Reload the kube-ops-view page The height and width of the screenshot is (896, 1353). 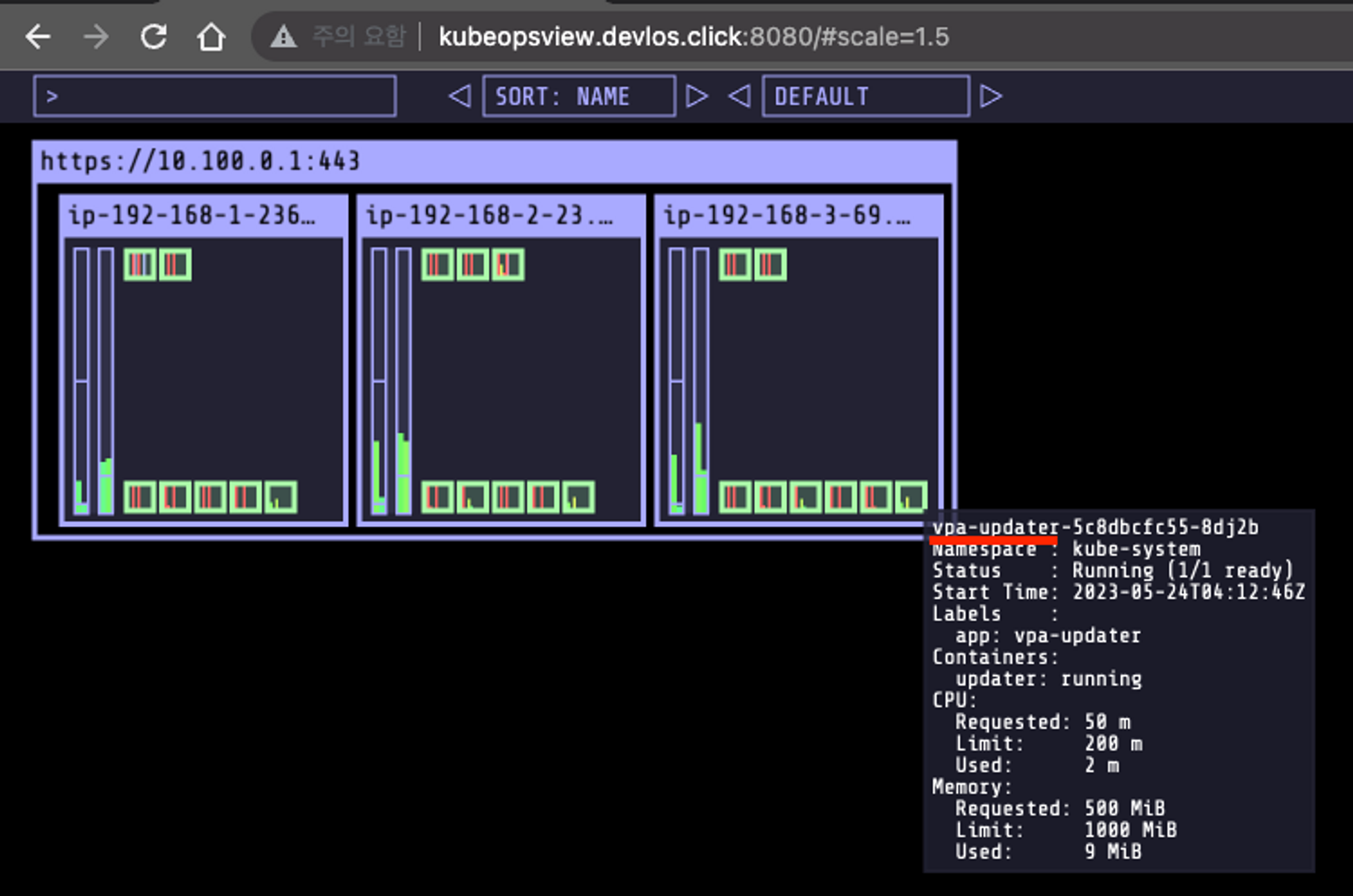(x=154, y=37)
